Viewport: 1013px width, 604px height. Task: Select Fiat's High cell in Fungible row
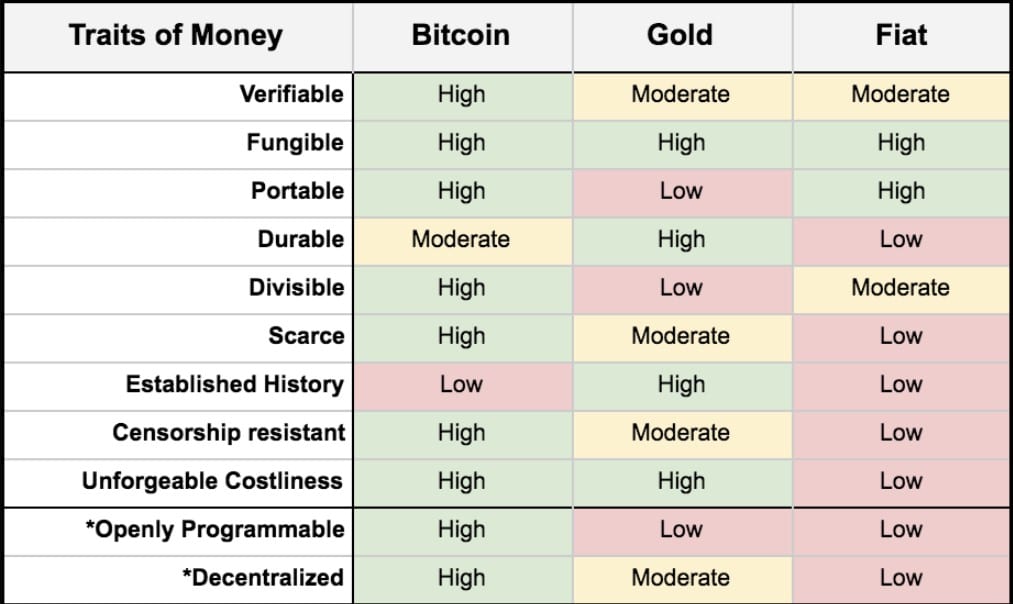901,143
